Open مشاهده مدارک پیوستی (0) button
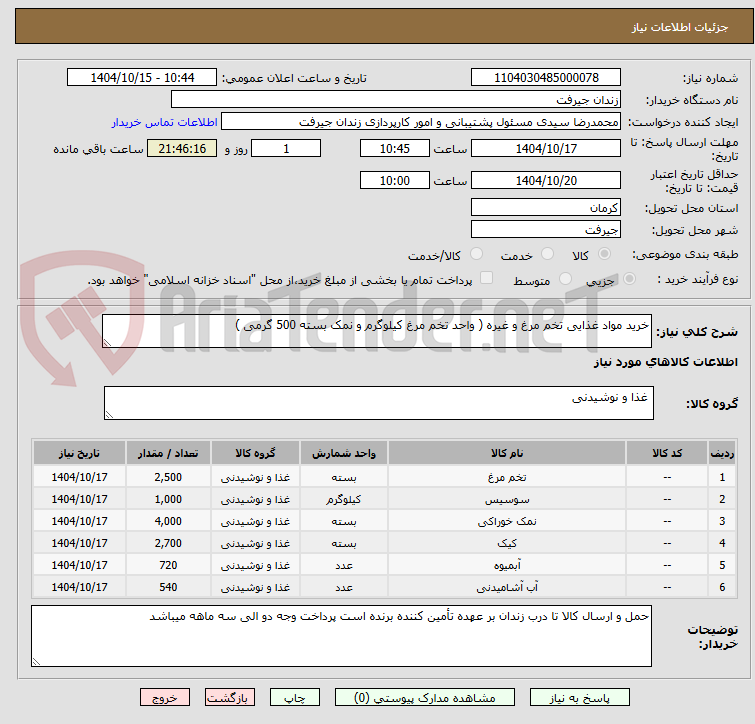 pos(425,698)
